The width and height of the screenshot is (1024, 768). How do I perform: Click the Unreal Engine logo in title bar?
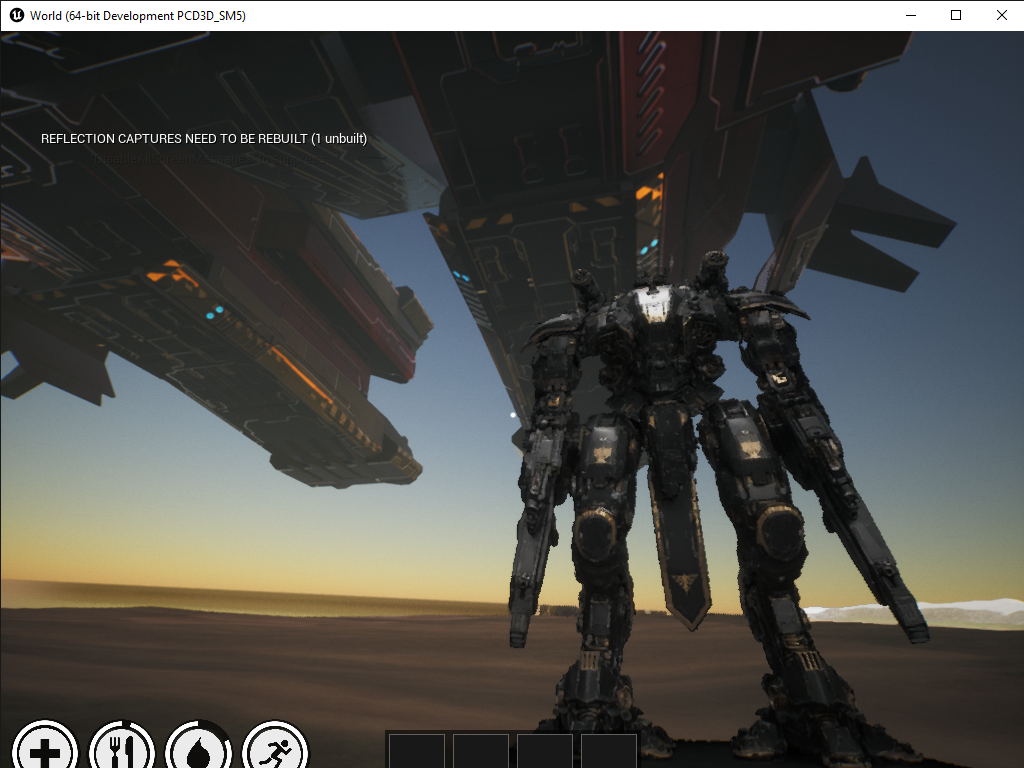(x=17, y=15)
